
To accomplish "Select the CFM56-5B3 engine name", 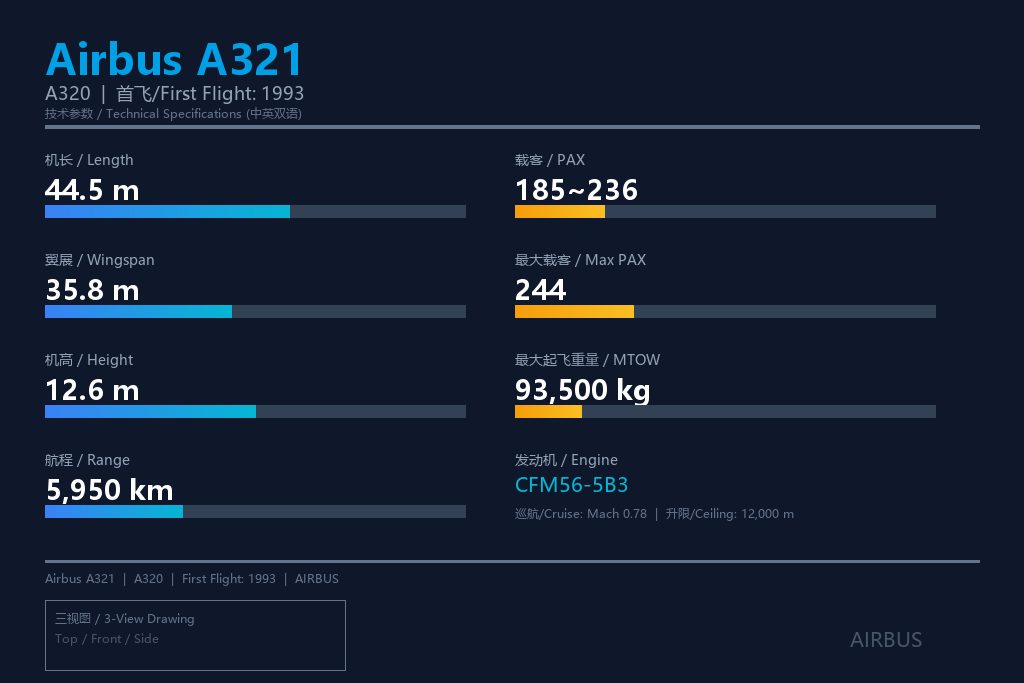I will pos(571,485).
